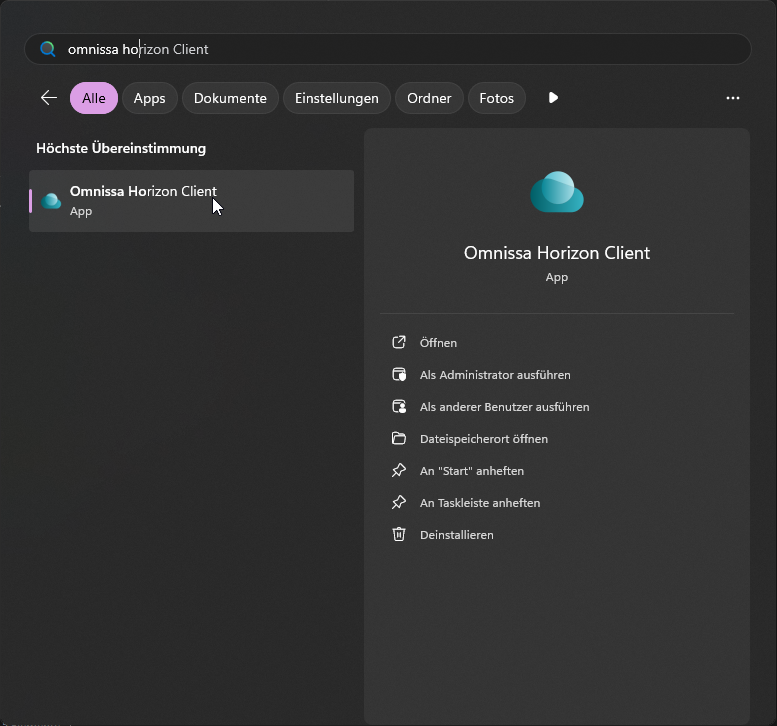This screenshot has height=726, width=777.
Task: Click the Deinstallieren trash icon
Action: (x=399, y=535)
